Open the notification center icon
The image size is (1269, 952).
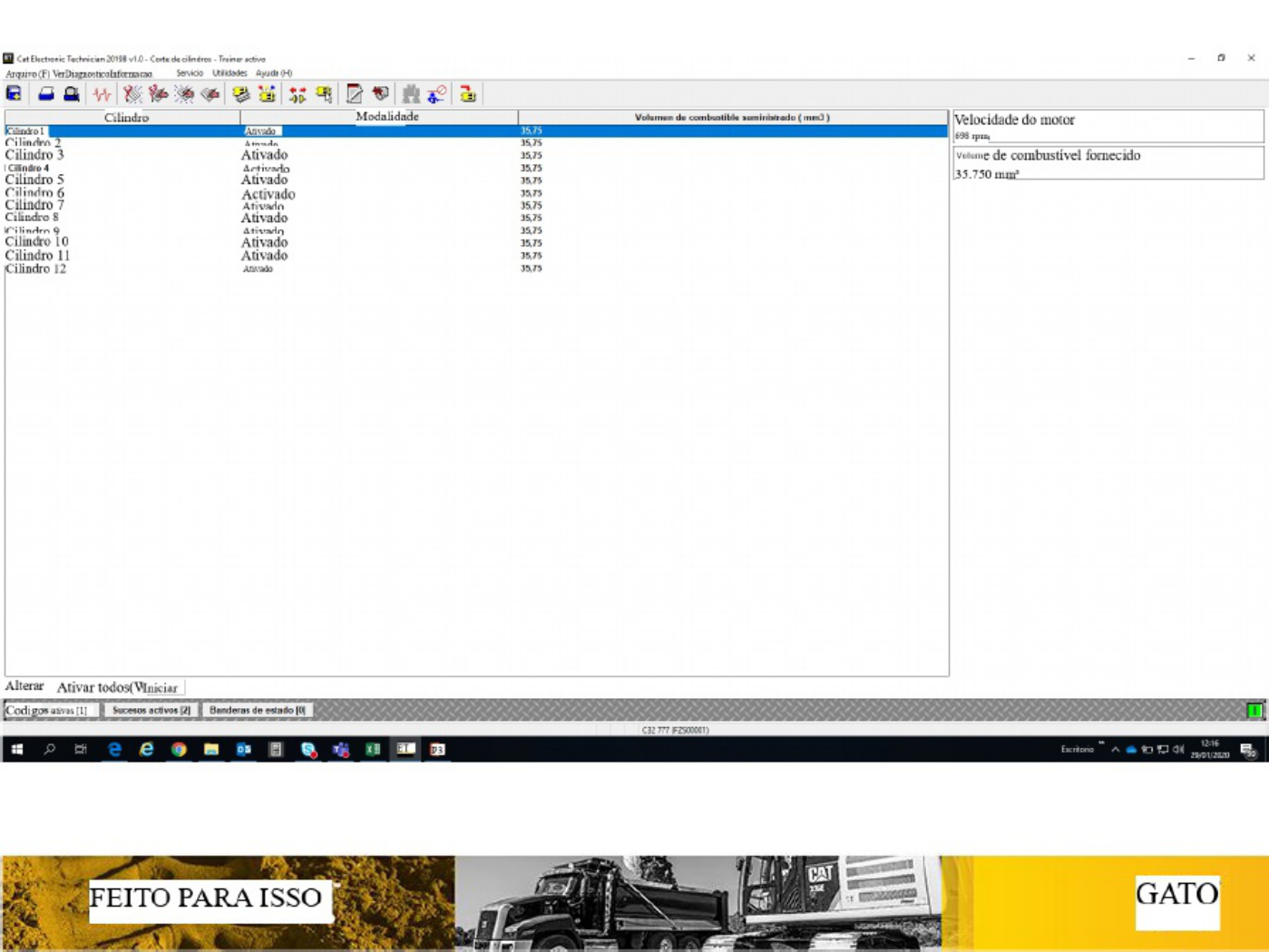(1248, 749)
